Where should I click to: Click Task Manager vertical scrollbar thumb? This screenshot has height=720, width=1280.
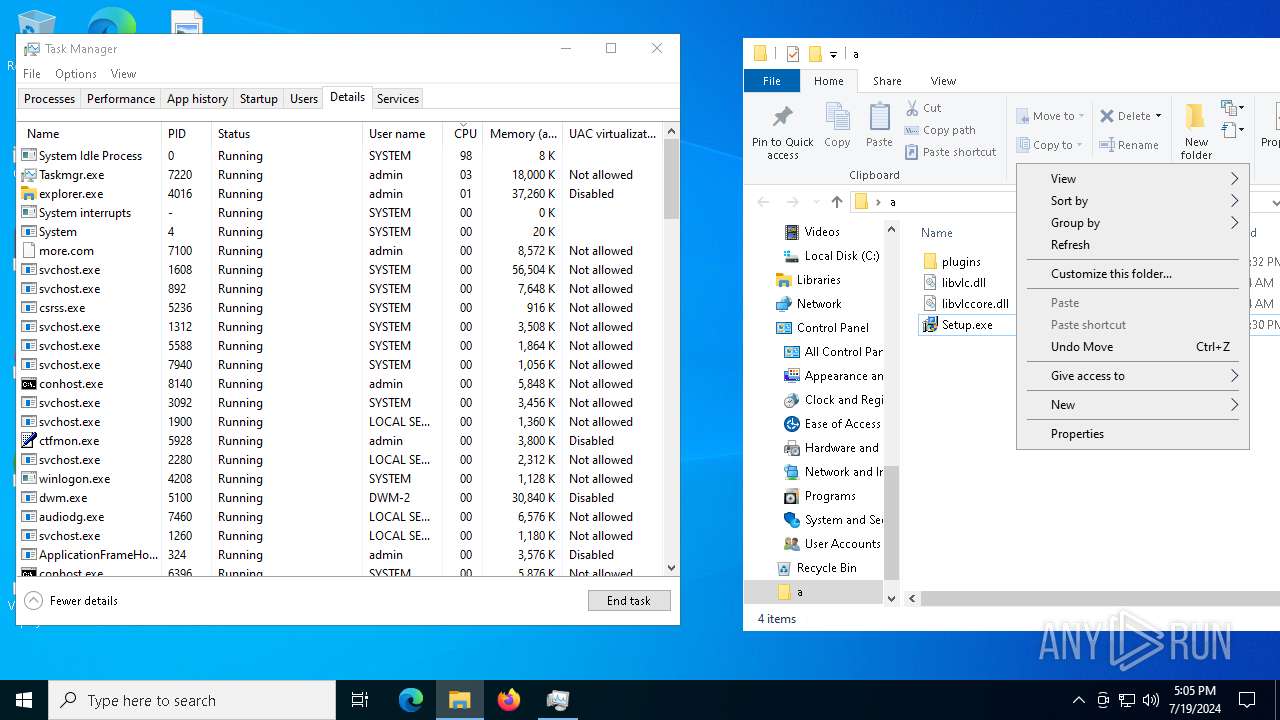tap(671, 179)
